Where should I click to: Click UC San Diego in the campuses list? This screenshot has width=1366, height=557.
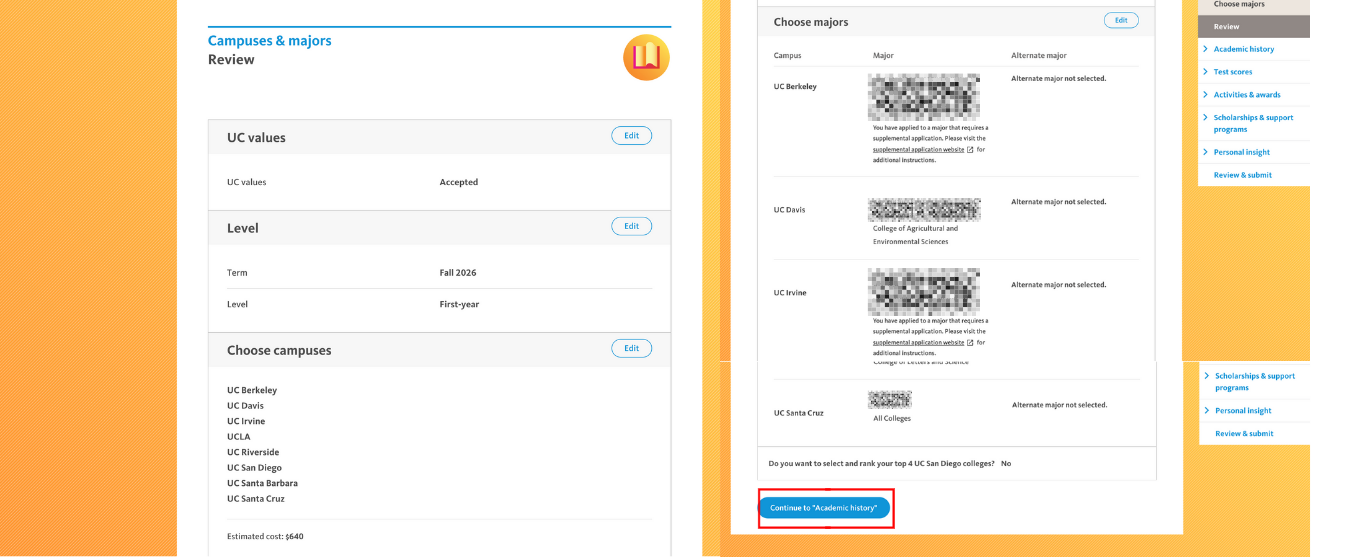[254, 468]
